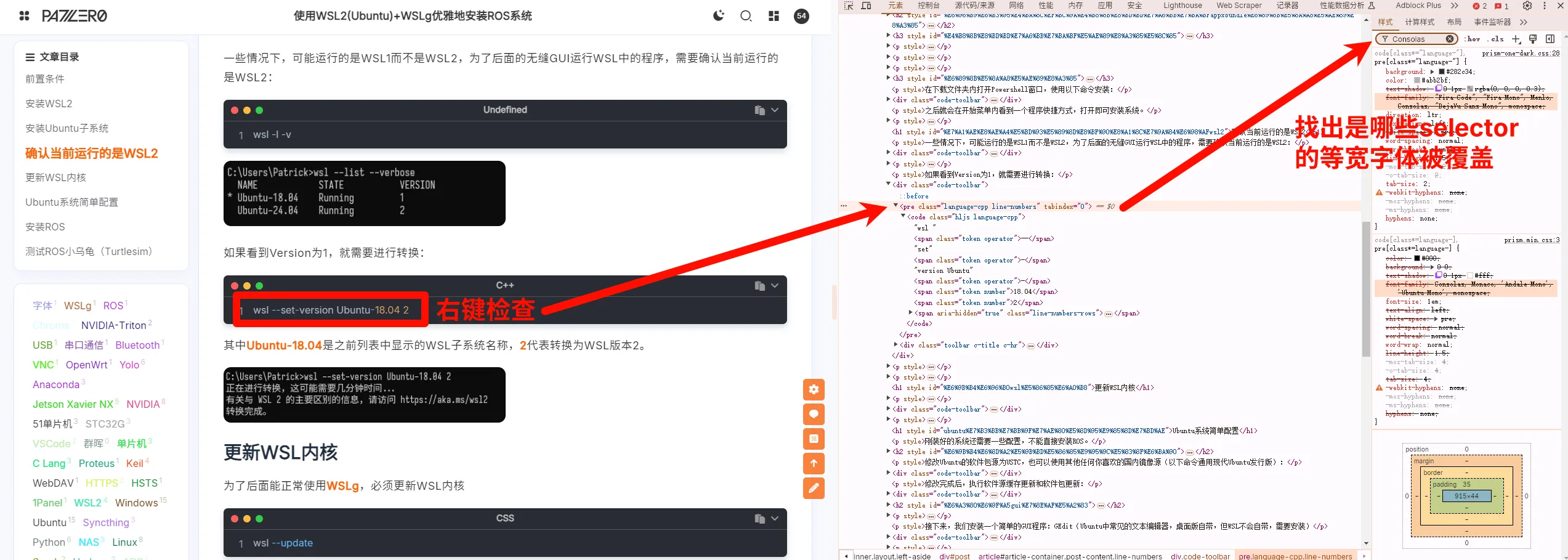The width and height of the screenshot is (1568, 560).
Task: Toggle the :hov element state panel
Action: pyautogui.click(x=1473, y=39)
